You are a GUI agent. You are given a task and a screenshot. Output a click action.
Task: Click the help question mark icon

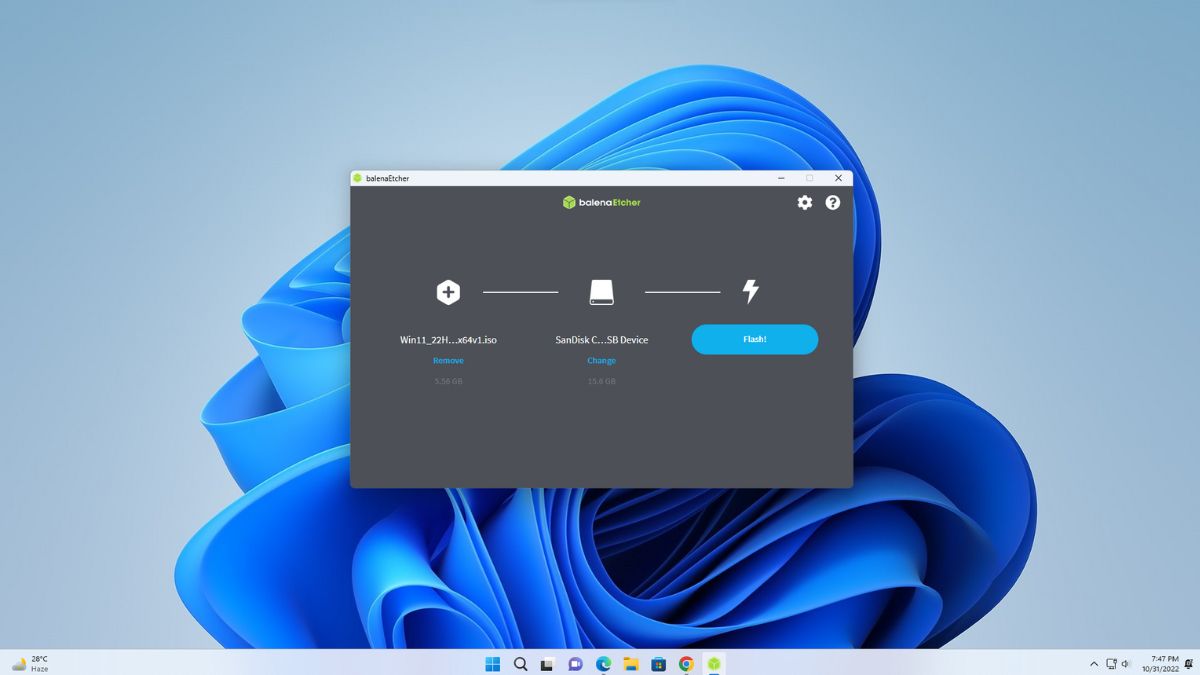[832, 202]
